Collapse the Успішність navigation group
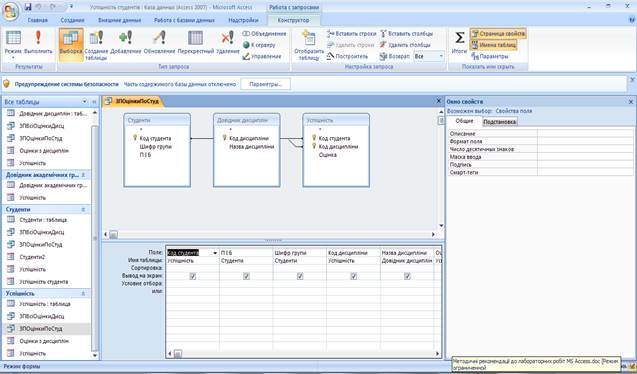 click(83, 293)
